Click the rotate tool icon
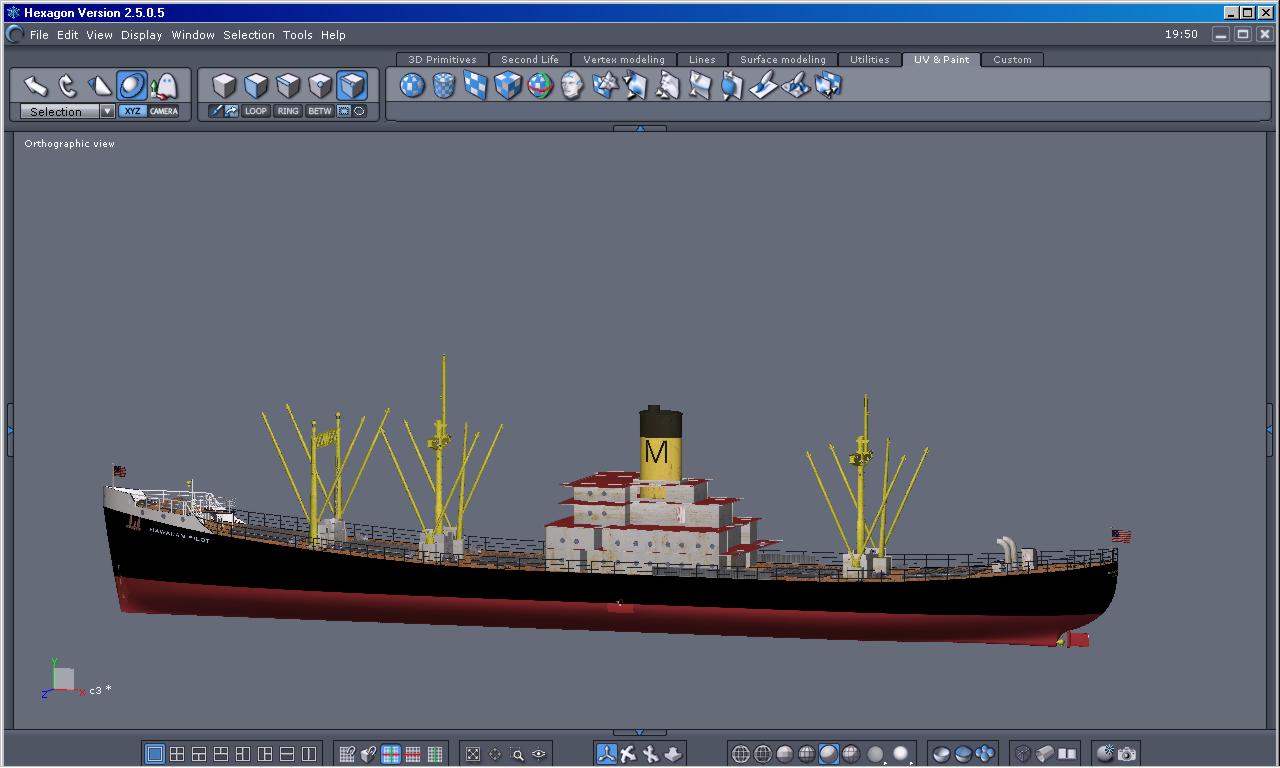This screenshot has height=768, width=1280. click(x=68, y=86)
